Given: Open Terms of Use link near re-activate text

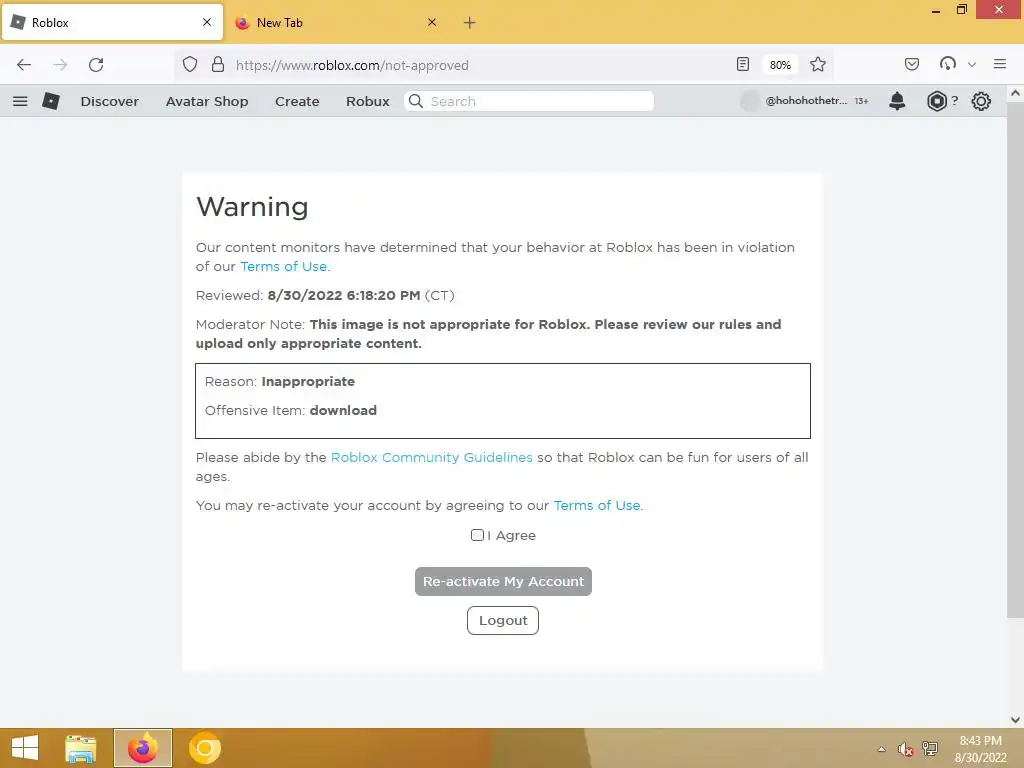Looking at the screenshot, I should tap(597, 505).
